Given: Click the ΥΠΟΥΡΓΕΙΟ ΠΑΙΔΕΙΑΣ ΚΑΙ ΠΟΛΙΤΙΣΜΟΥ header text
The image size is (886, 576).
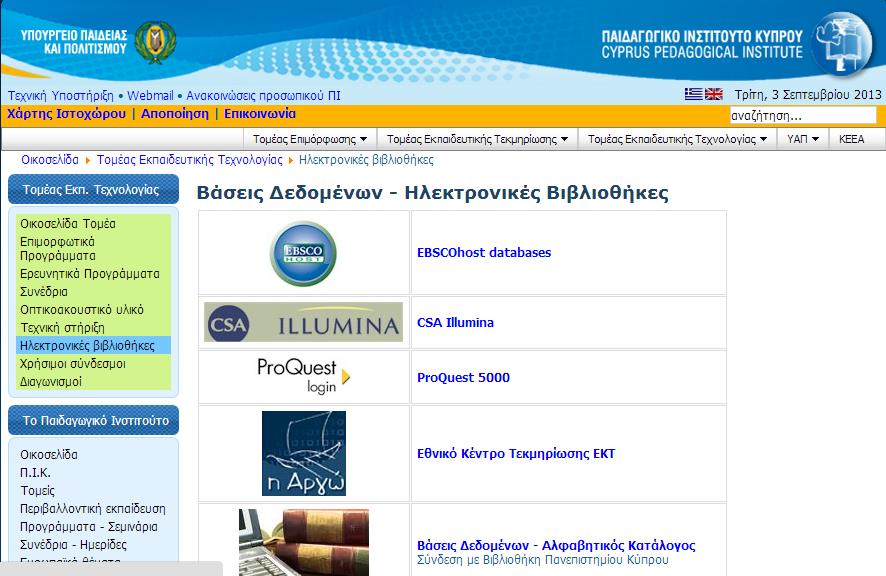Looking at the screenshot, I should pyautogui.click(x=73, y=42).
